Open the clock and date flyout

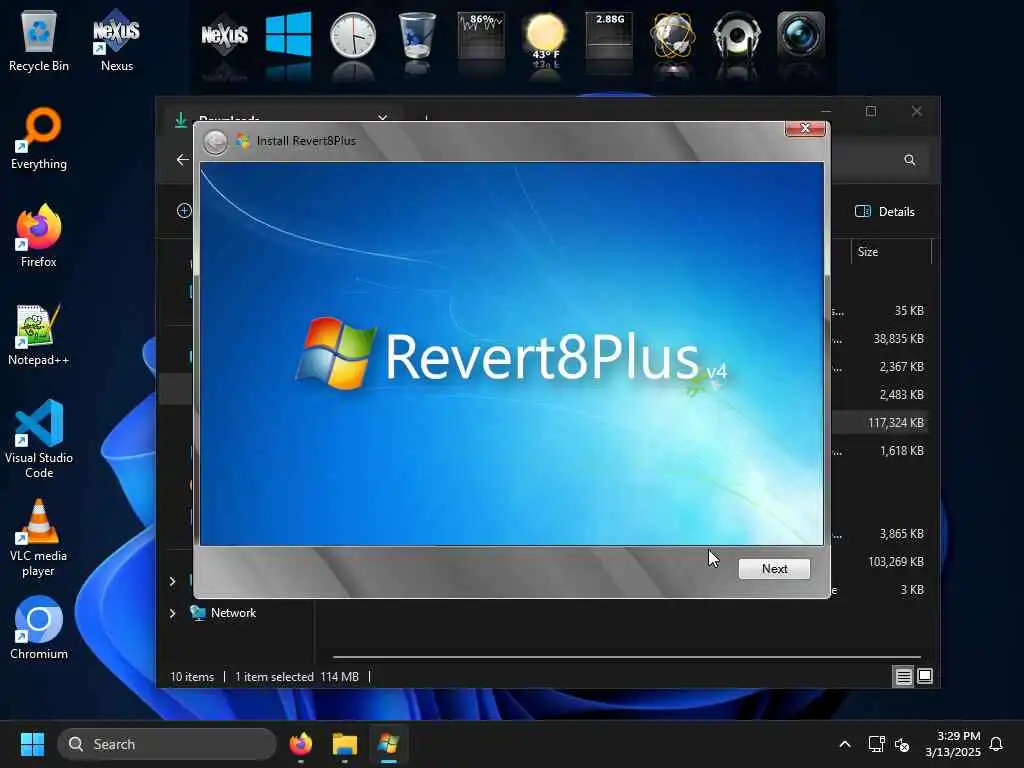click(952, 744)
